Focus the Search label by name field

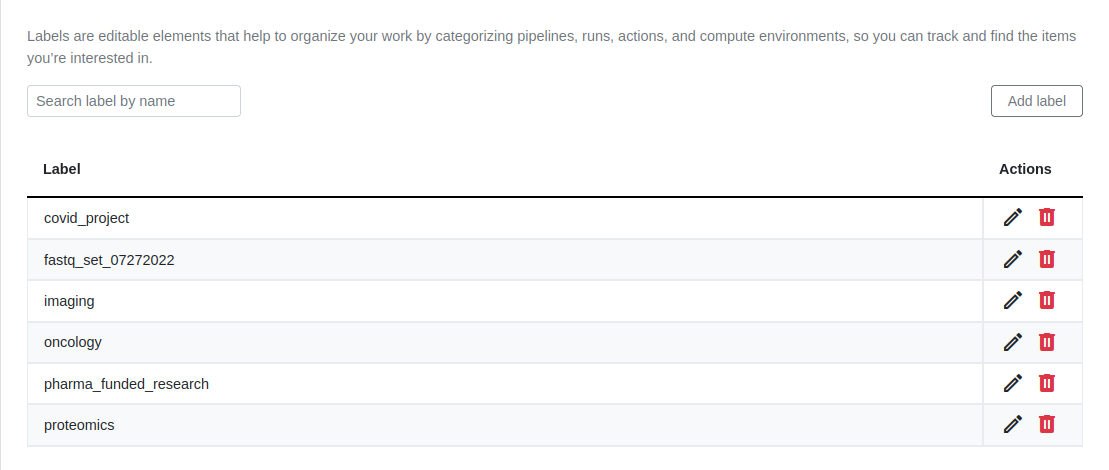tap(134, 101)
